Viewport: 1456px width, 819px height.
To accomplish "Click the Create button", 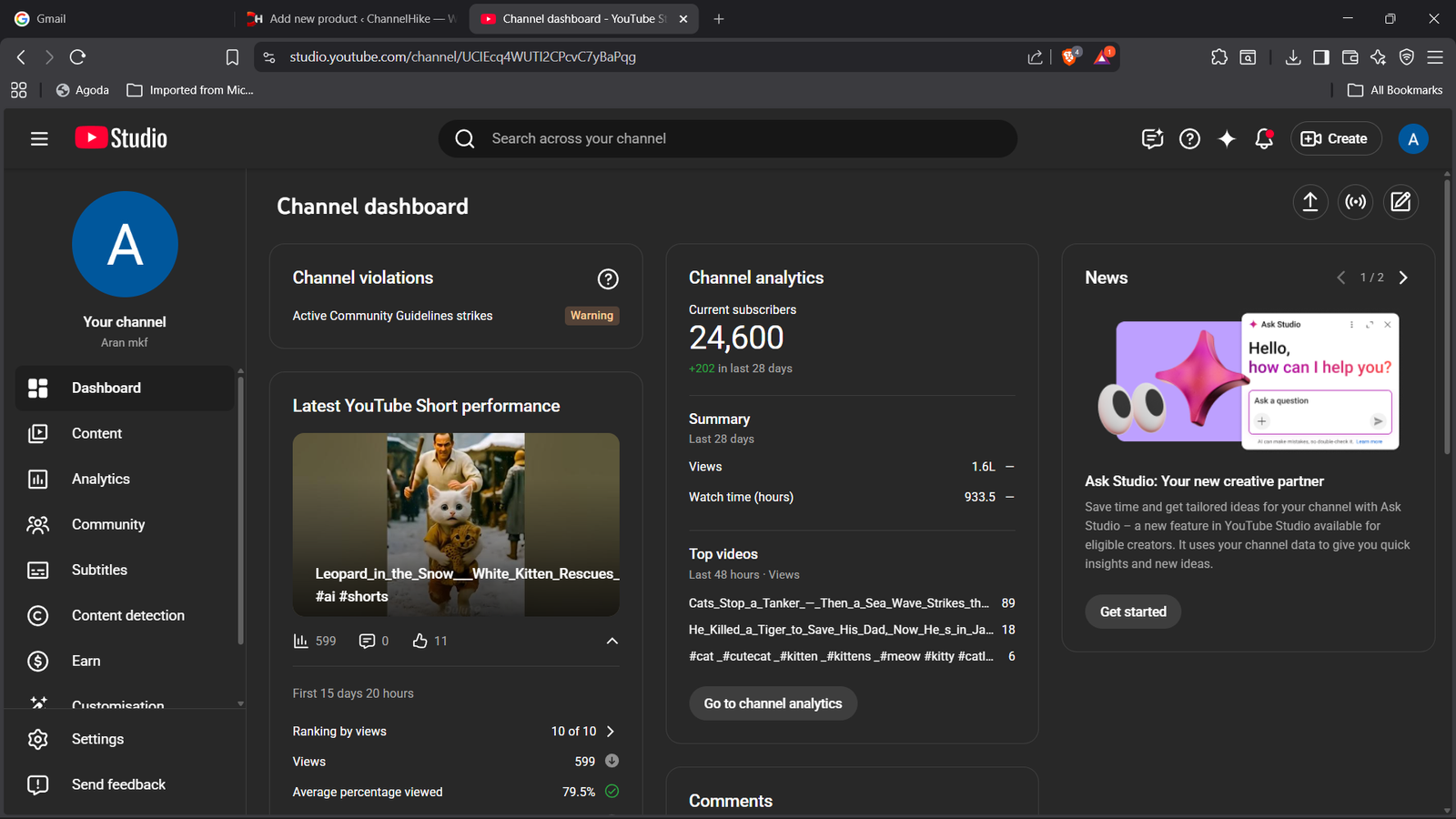I will click(1335, 138).
